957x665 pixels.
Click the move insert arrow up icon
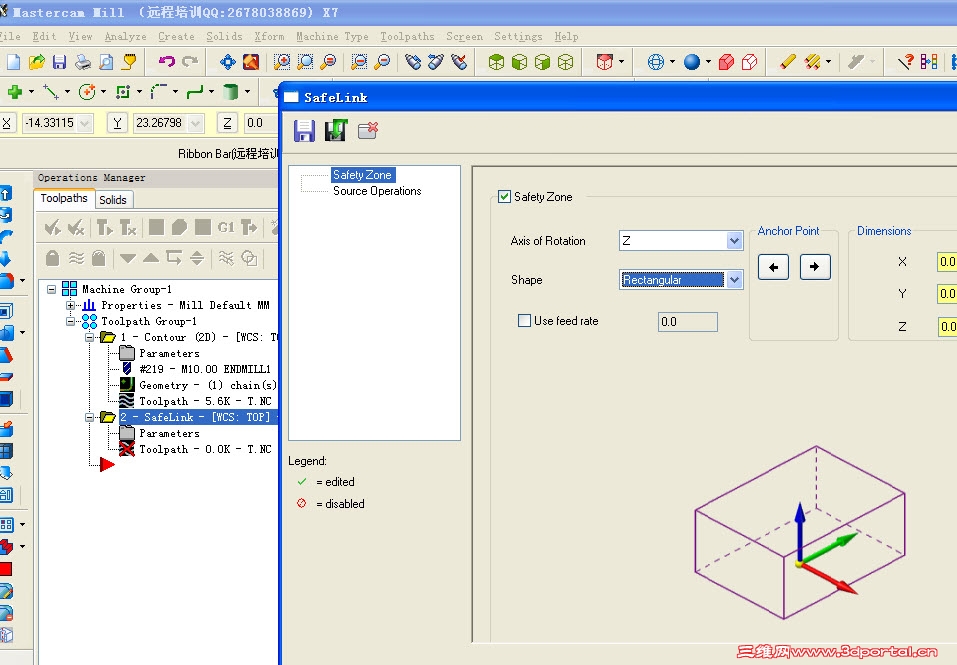(151, 258)
